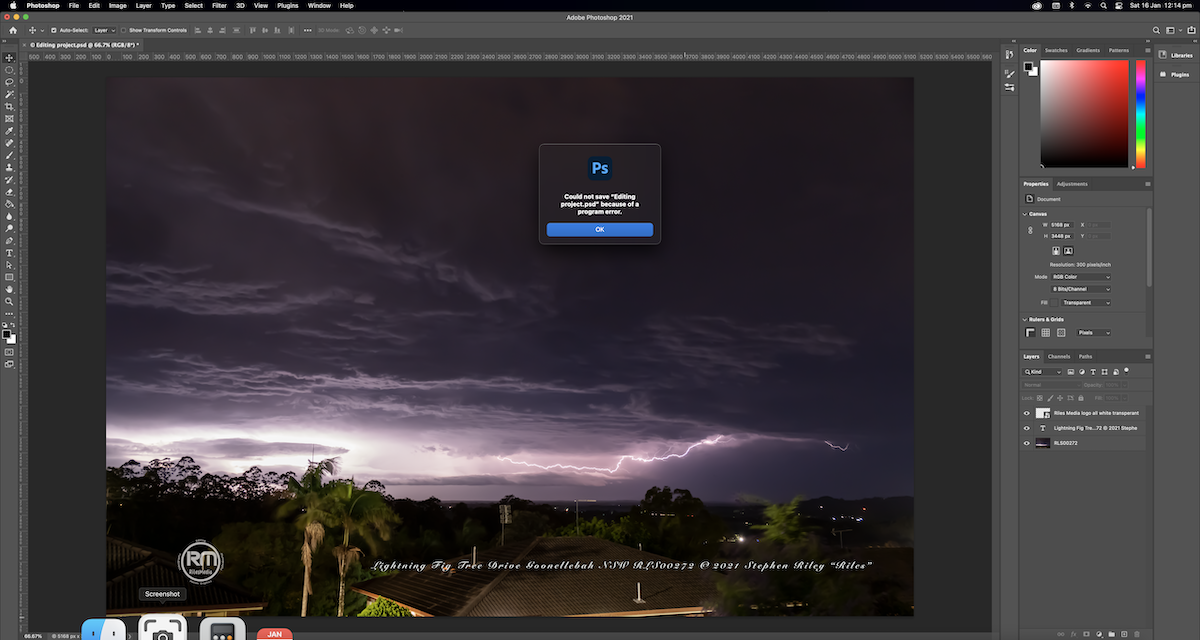The image size is (1200, 640).
Task: Select the Lasso tool
Action: pyautogui.click(x=9, y=82)
